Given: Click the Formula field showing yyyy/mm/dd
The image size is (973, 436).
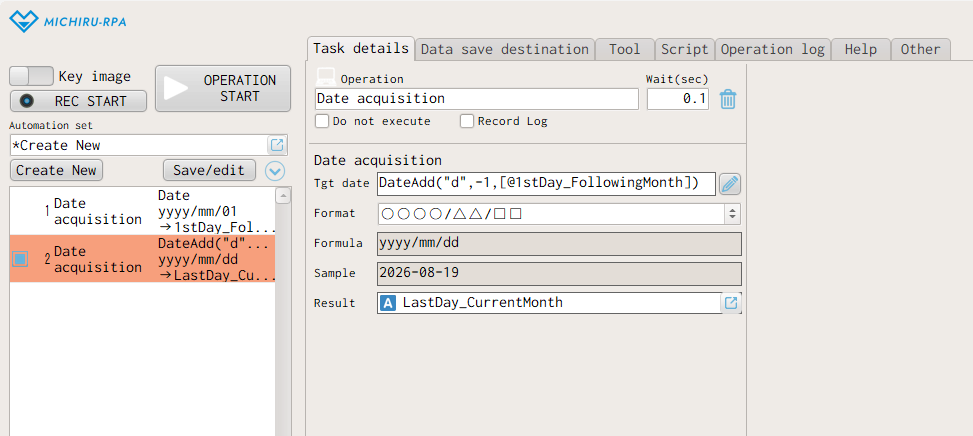Looking at the screenshot, I should click(559, 243).
